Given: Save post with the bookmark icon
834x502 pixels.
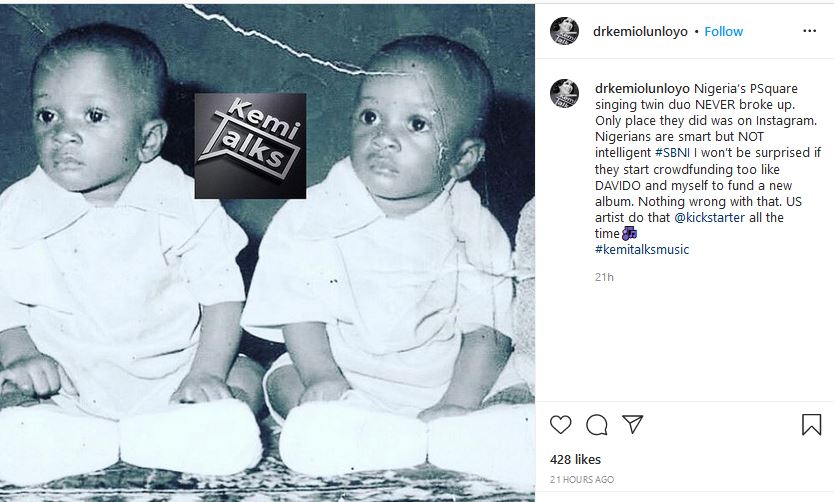Looking at the screenshot, I should [811, 424].
